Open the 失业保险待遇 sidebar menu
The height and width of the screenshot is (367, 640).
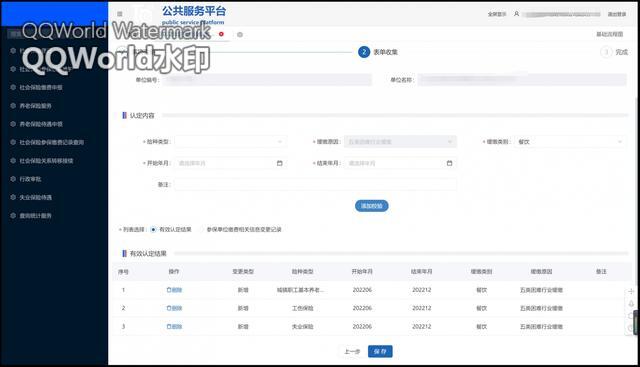36,197
